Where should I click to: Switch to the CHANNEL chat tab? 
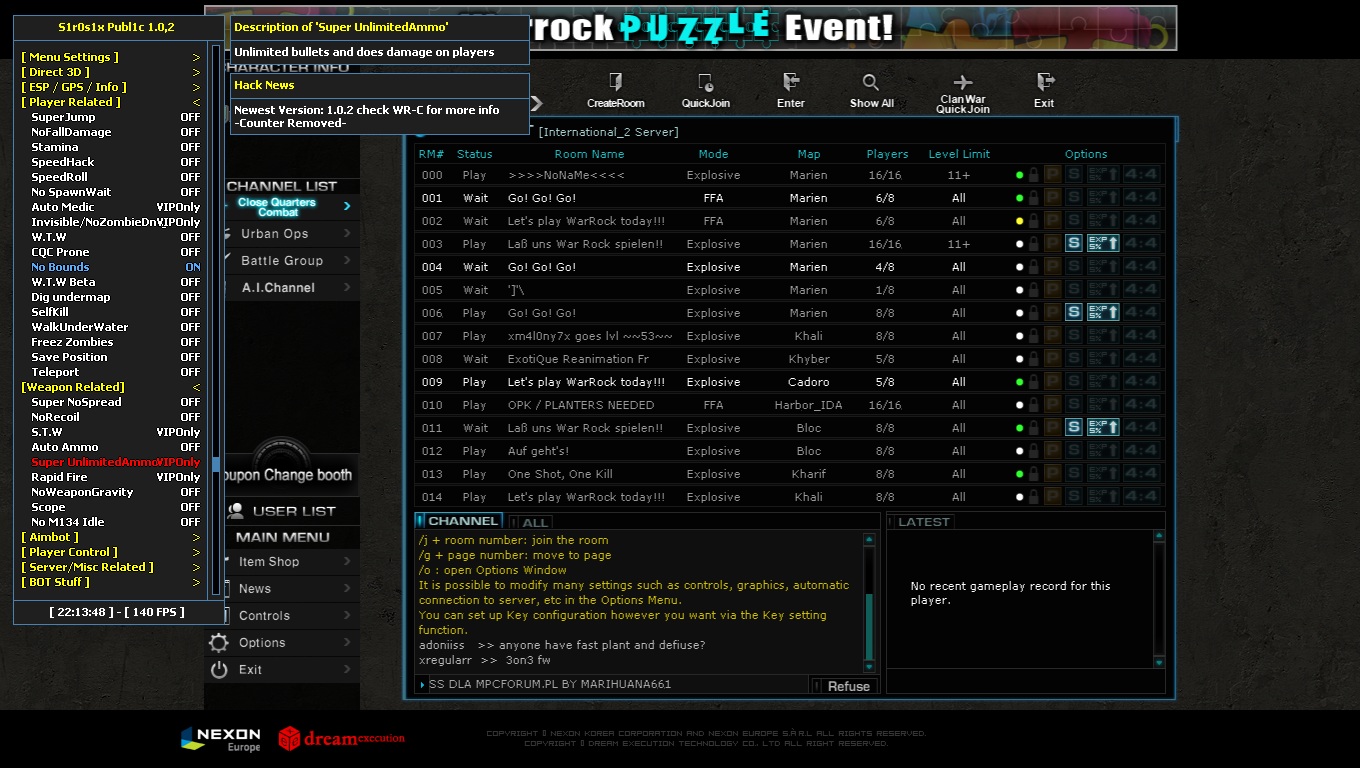(x=459, y=521)
